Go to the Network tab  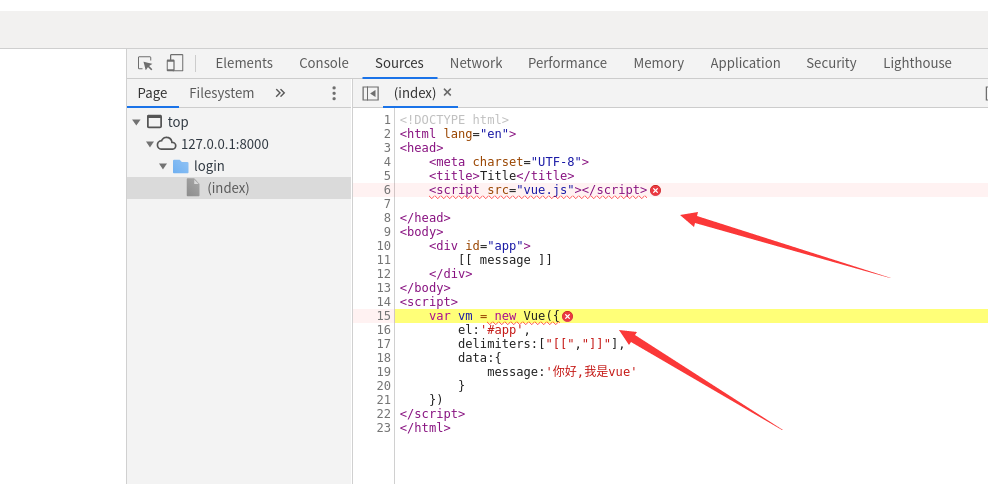point(476,63)
